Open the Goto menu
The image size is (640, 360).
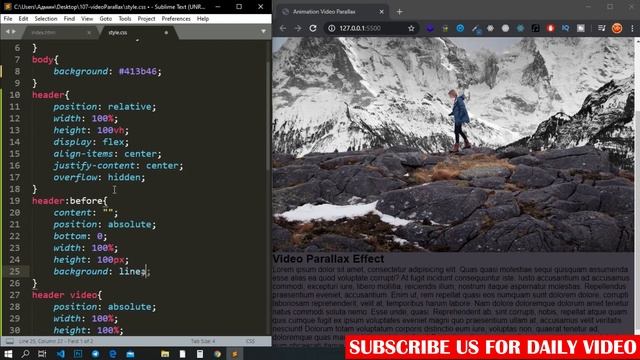105,19
